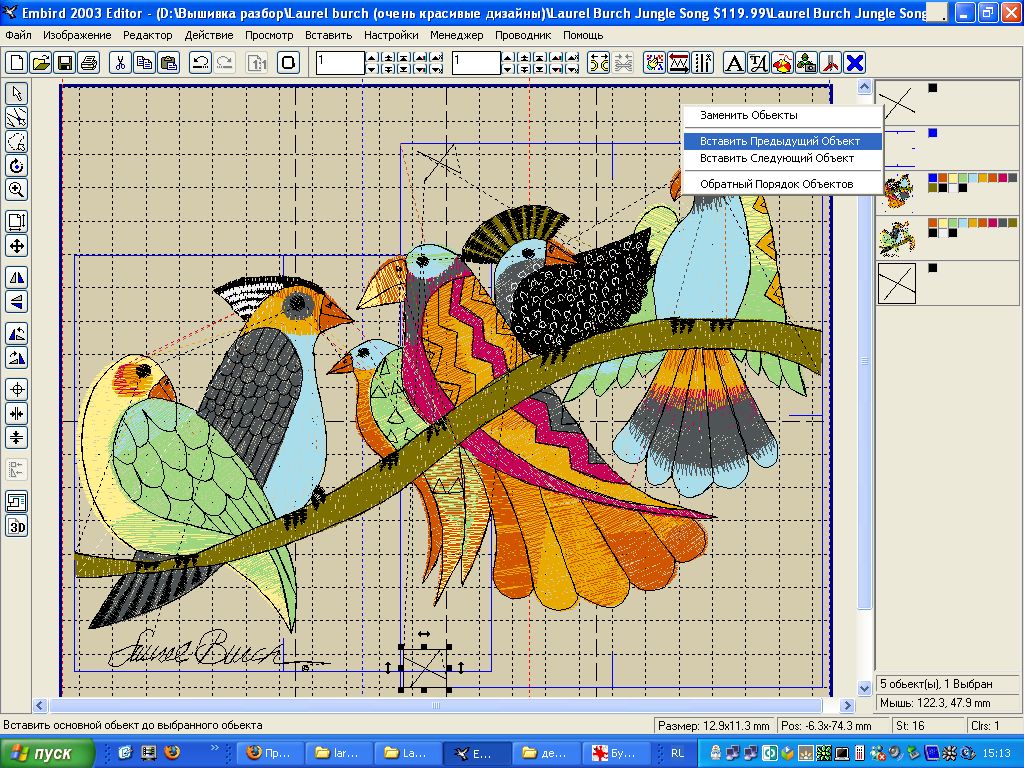The image size is (1024, 768).
Task: Select the last object thumbnail with crossed lines
Action: click(x=897, y=283)
